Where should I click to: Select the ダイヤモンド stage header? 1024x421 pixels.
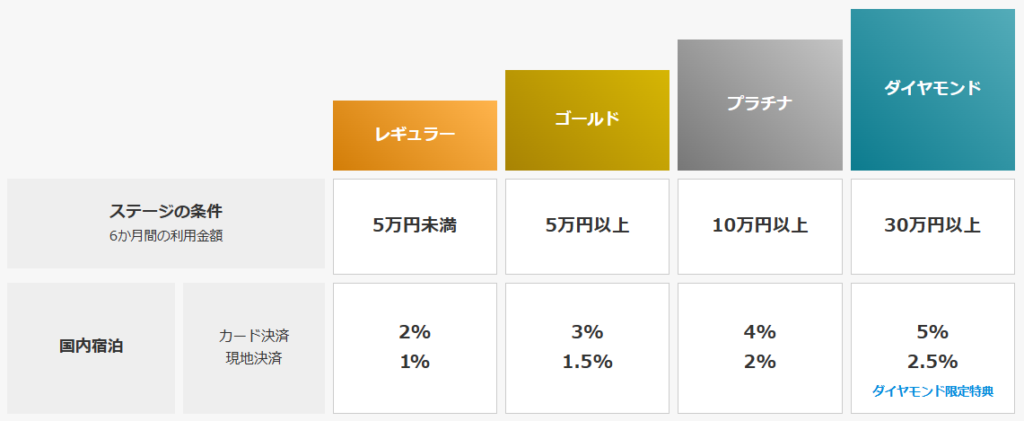(x=932, y=89)
